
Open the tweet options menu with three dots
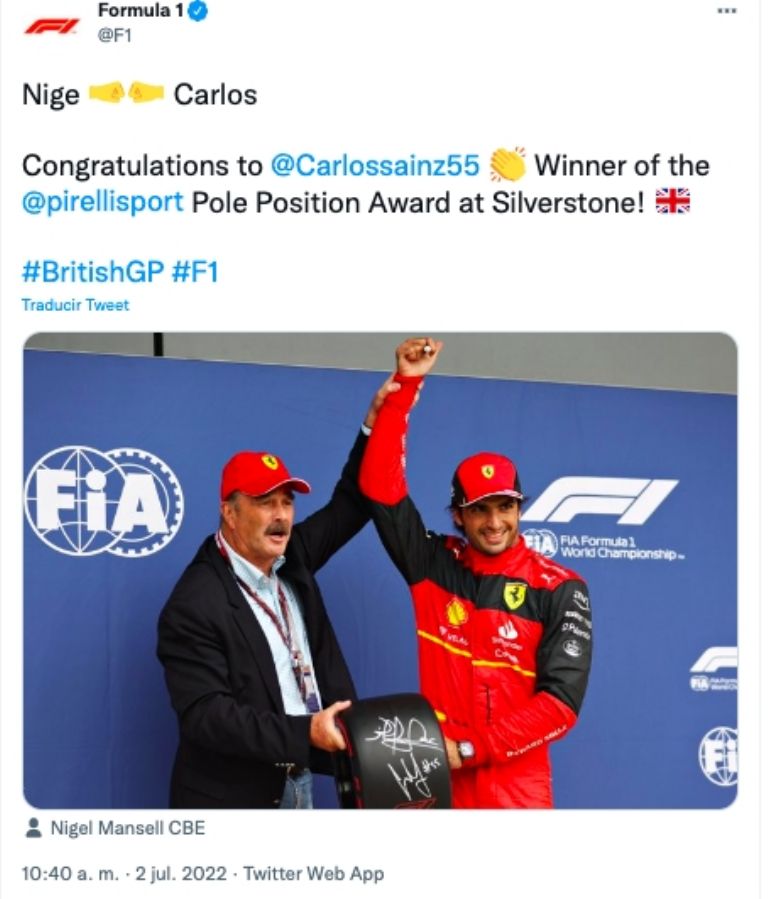coord(727,9)
